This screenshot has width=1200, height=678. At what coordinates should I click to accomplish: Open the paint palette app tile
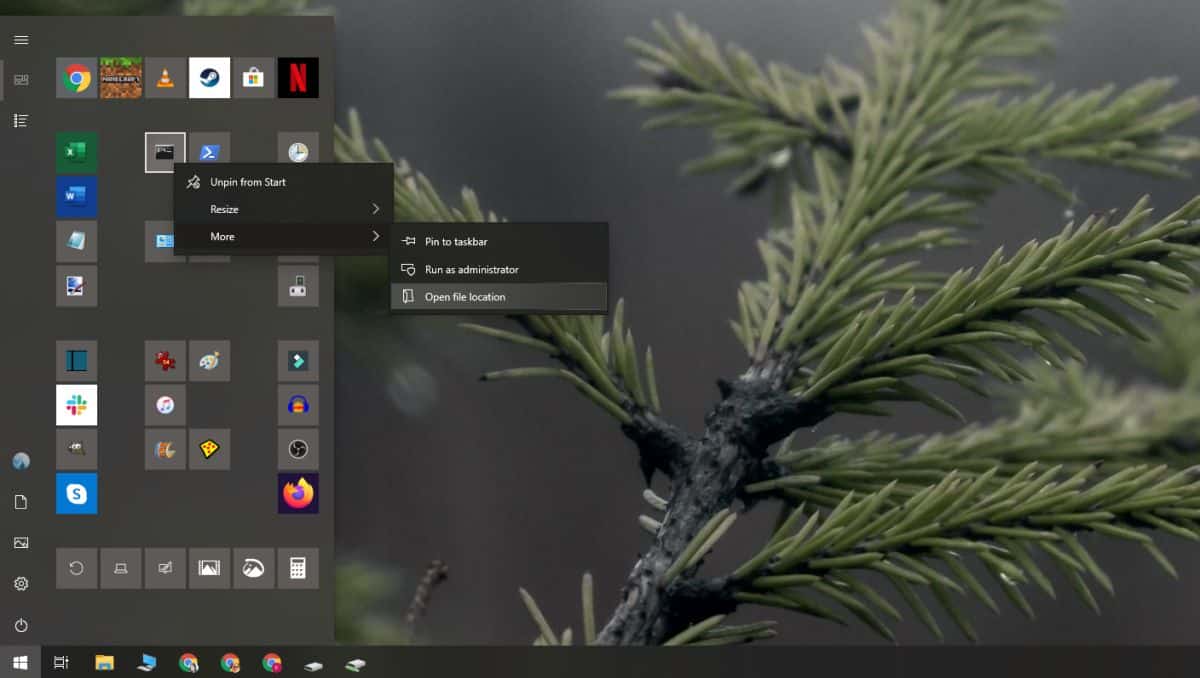click(x=209, y=360)
